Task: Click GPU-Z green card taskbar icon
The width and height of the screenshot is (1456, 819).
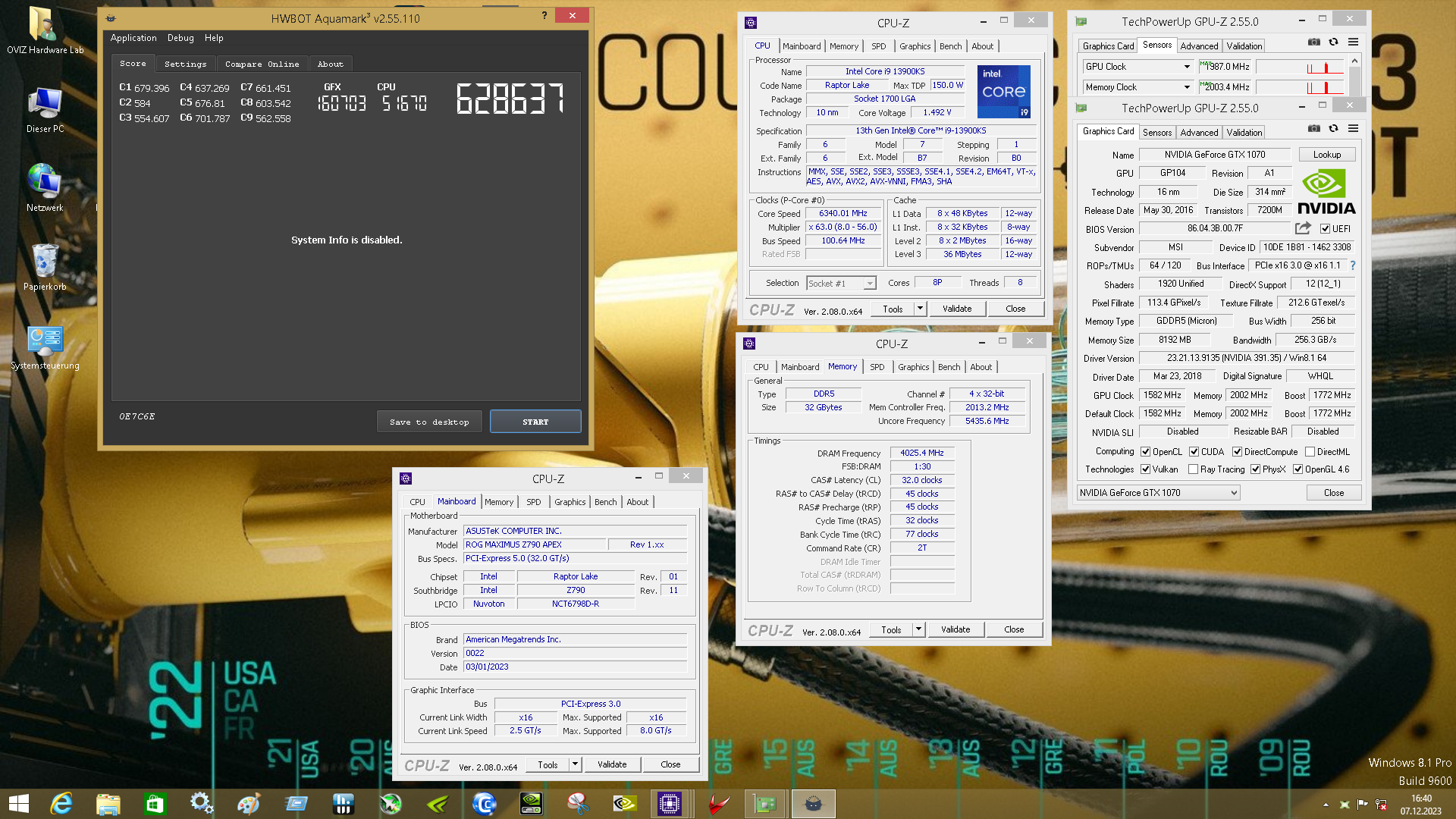Action: click(764, 804)
